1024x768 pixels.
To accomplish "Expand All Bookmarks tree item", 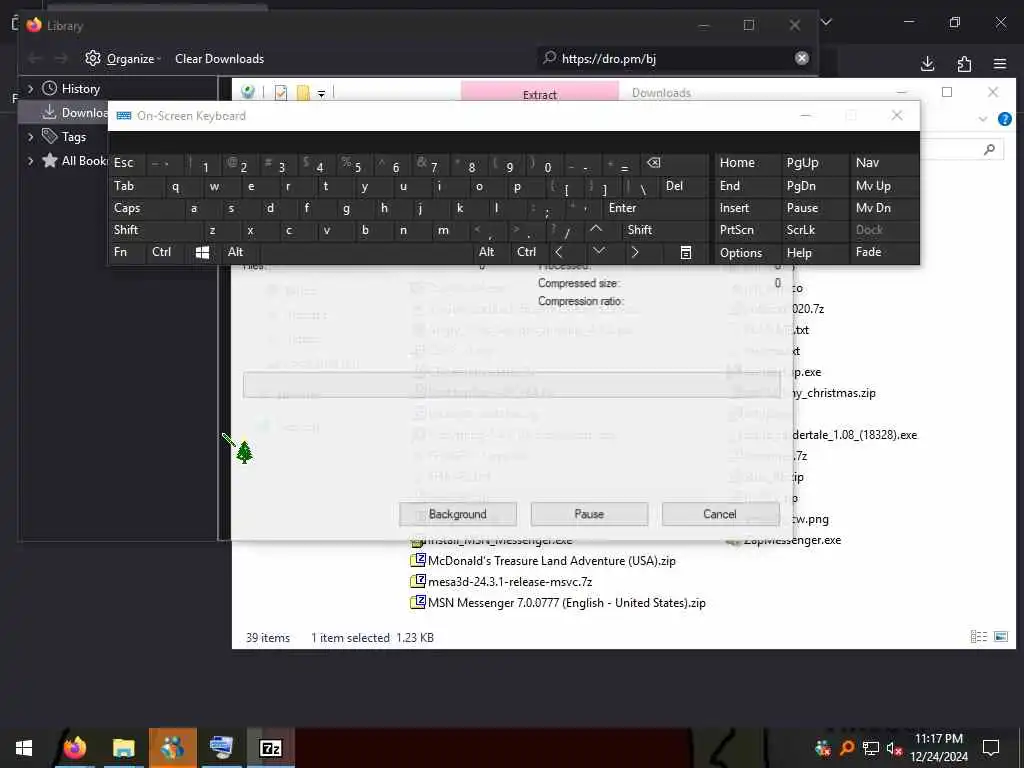I will click(x=30, y=161).
